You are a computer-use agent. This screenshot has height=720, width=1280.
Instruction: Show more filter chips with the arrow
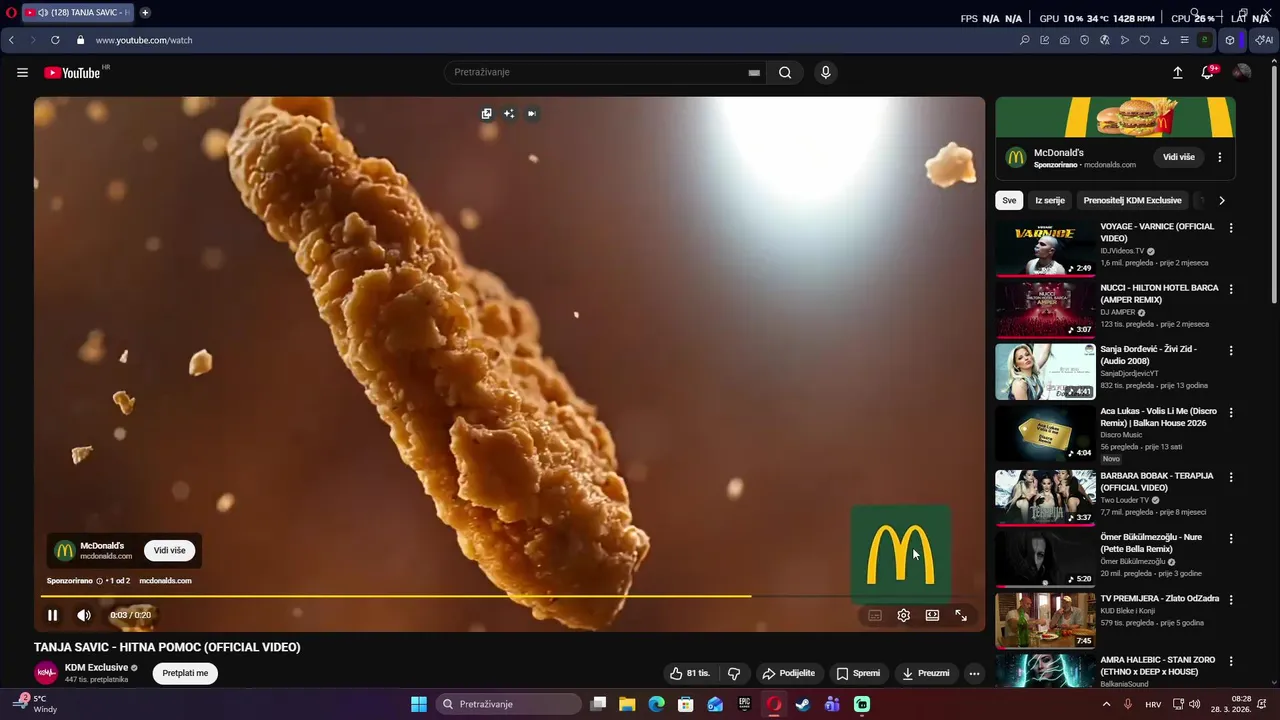tap(1221, 200)
